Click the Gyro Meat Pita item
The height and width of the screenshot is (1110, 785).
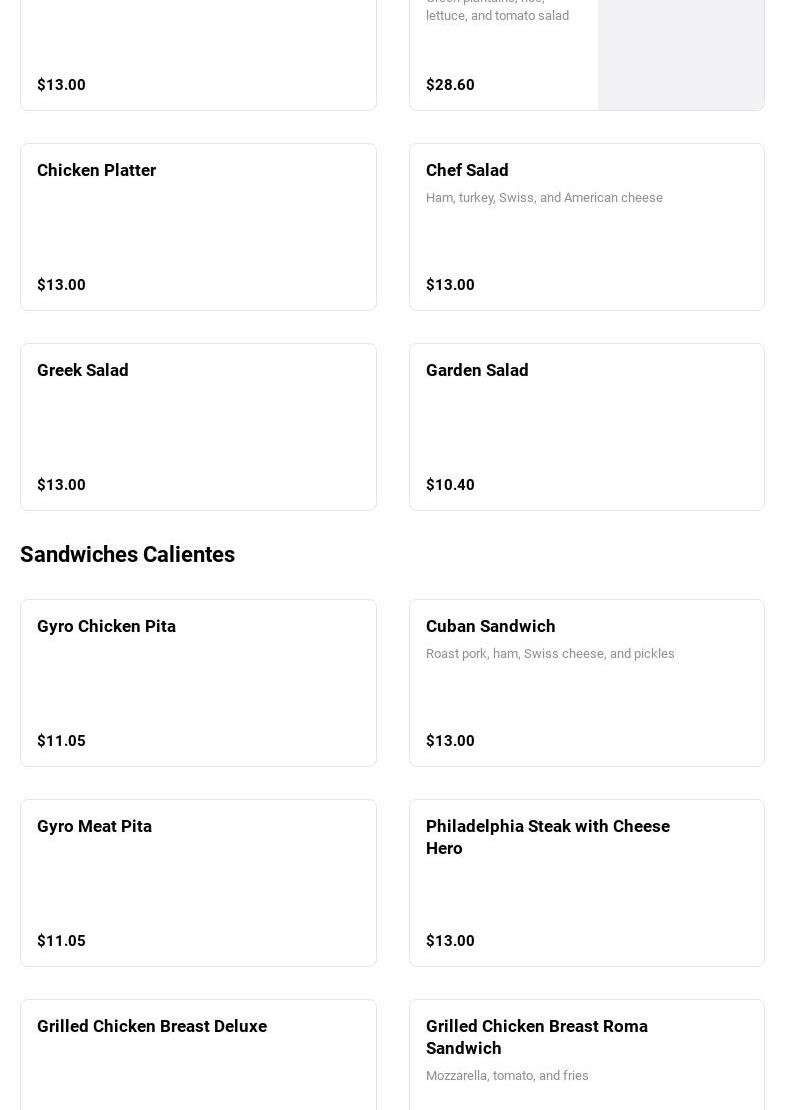pyautogui.click(x=198, y=882)
